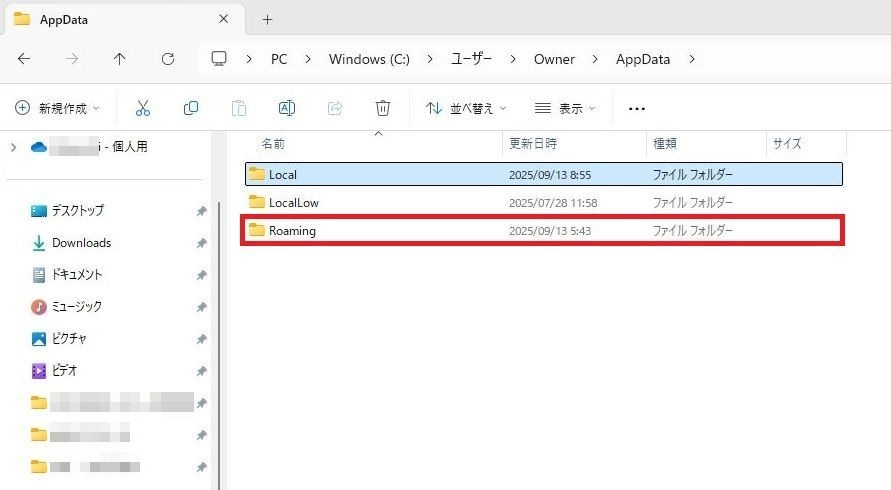
Task: Open the 表示 view dropdown
Action: [565, 108]
